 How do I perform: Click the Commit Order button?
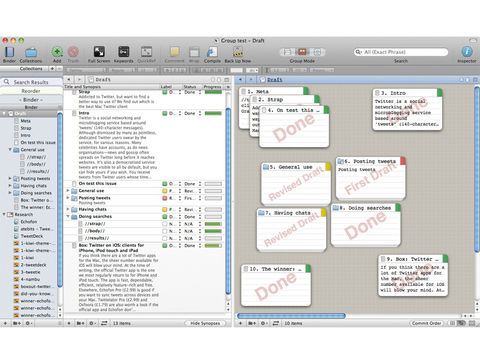tap(426, 323)
